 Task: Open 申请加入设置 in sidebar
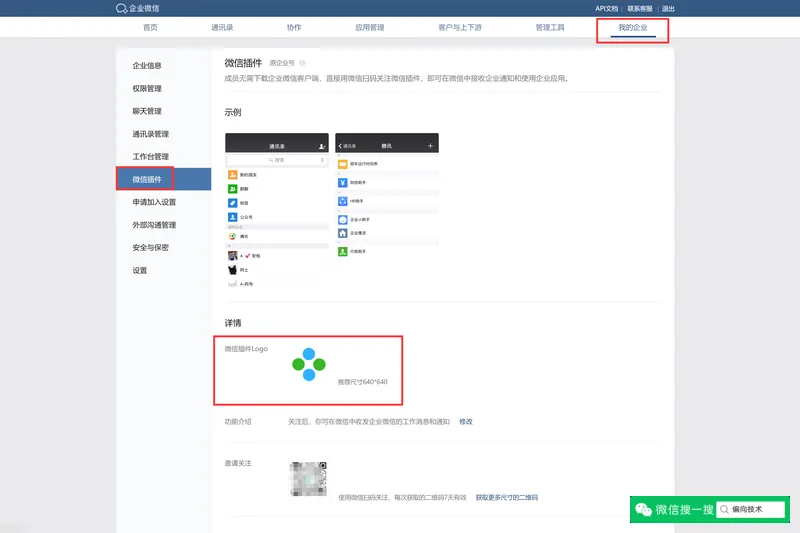[154, 202]
